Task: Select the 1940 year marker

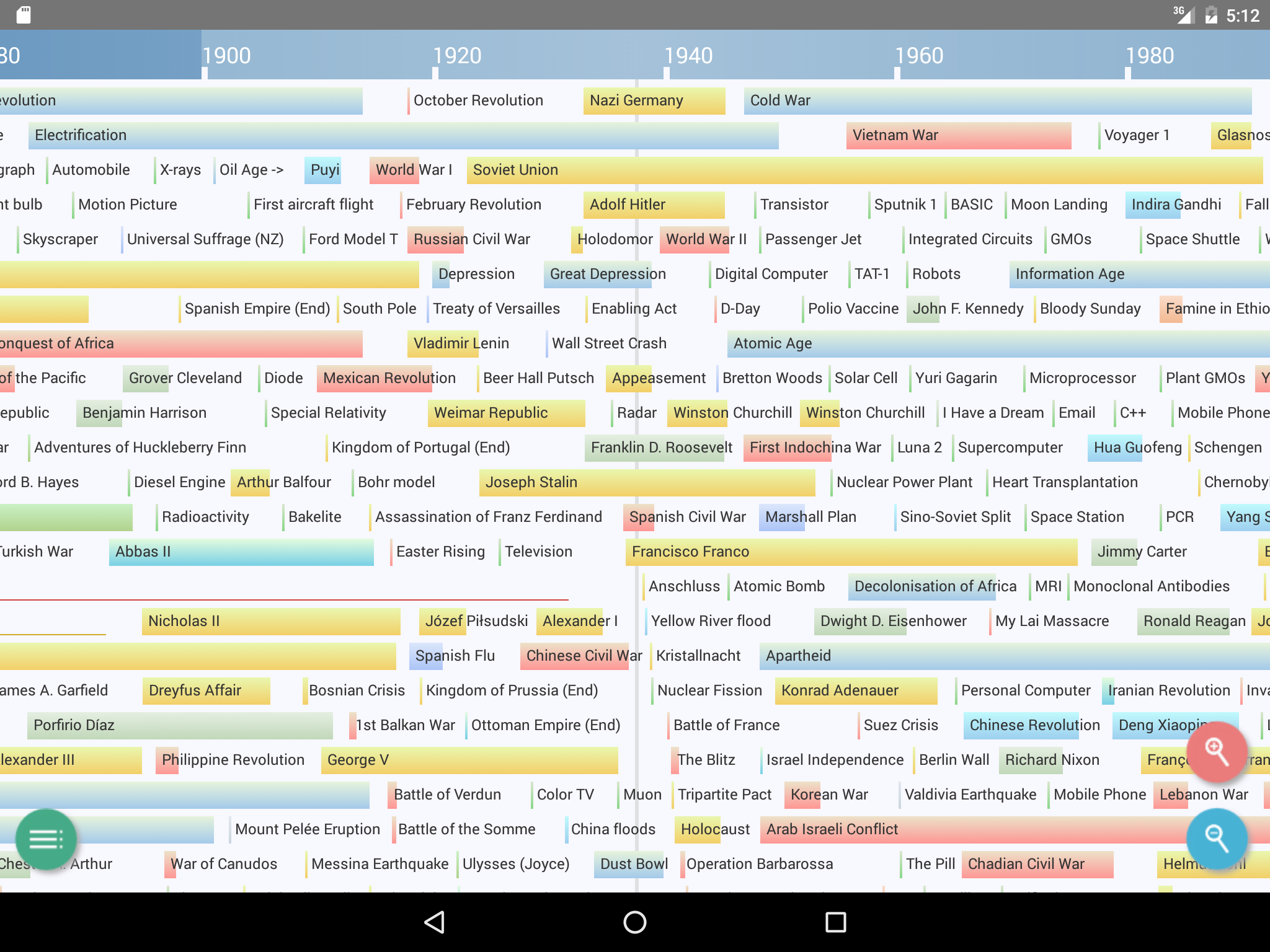Action: [x=688, y=56]
